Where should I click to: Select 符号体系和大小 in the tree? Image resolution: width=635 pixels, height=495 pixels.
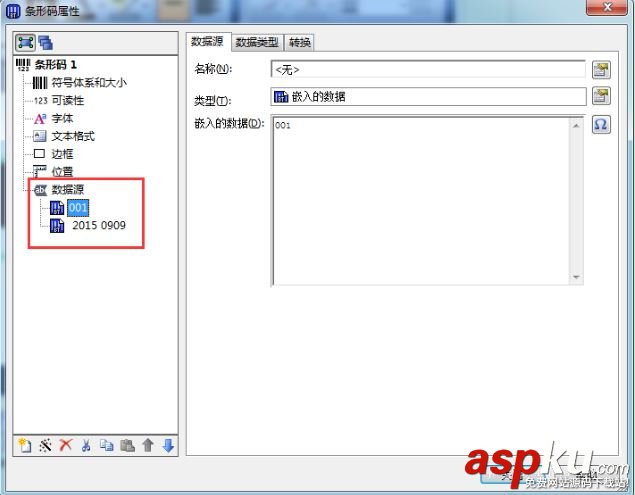point(89,83)
